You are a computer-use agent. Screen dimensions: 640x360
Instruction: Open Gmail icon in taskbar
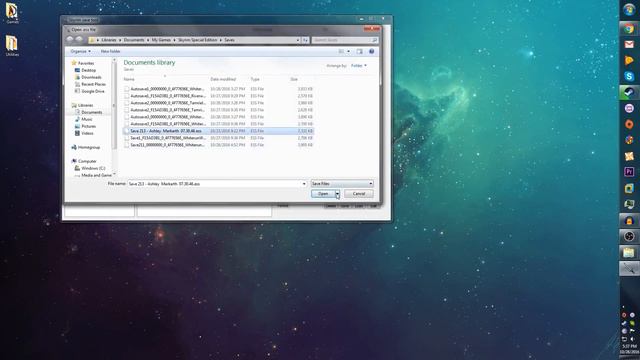629,44
